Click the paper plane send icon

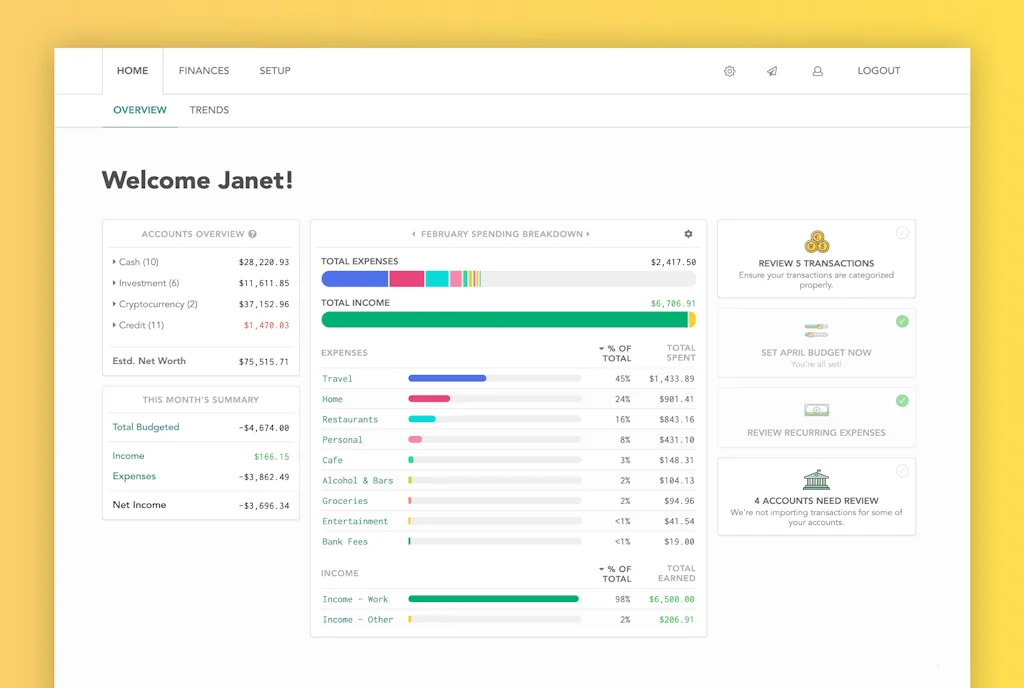point(771,71)
